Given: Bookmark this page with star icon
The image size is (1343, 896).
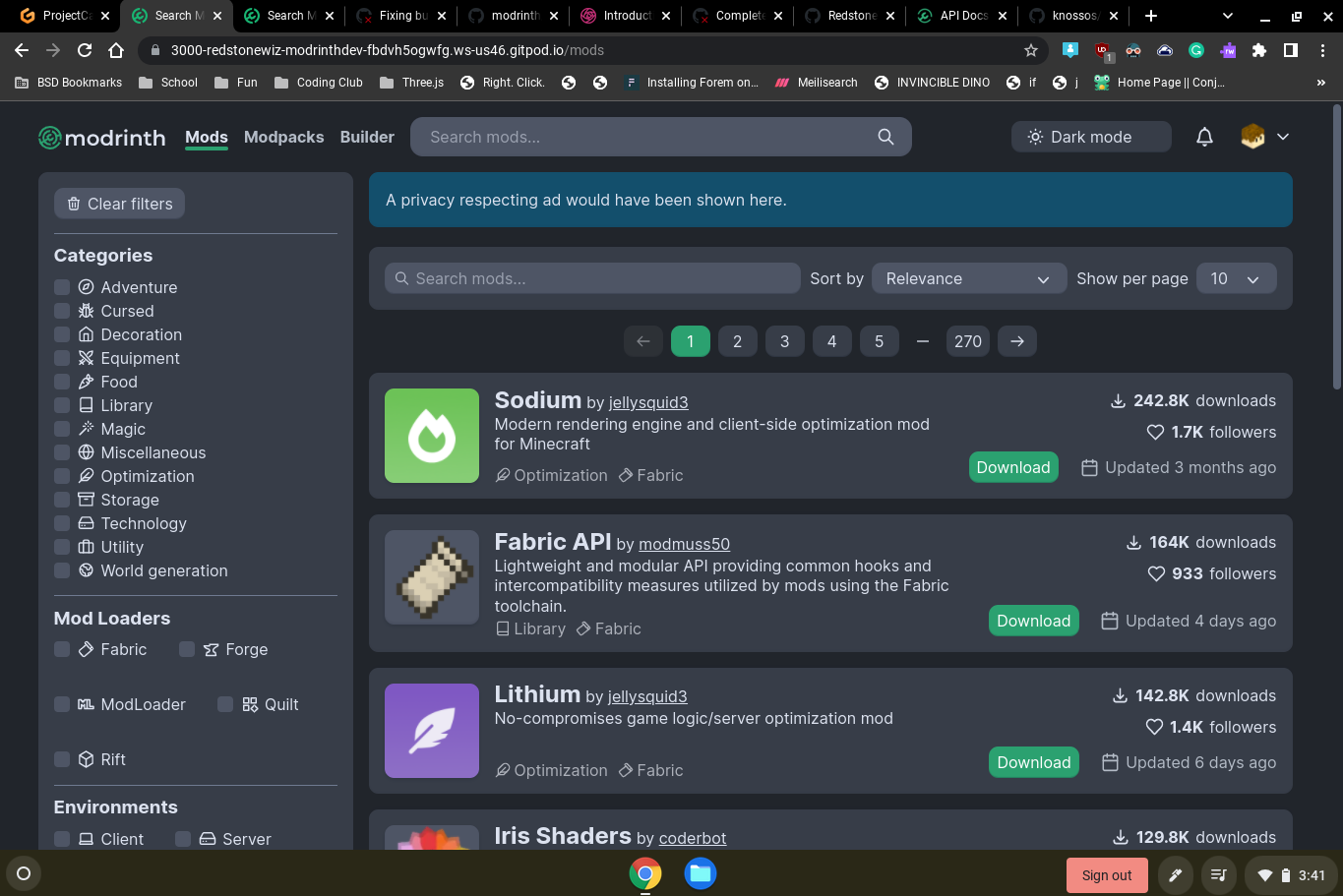Looking at the screenshot, I should pyautogui.click(x=1031, y=50).
